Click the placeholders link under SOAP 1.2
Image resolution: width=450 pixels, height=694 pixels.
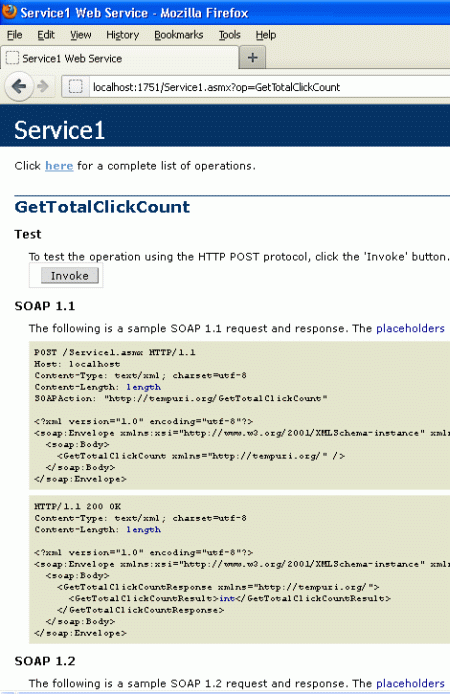click(410, 683)
